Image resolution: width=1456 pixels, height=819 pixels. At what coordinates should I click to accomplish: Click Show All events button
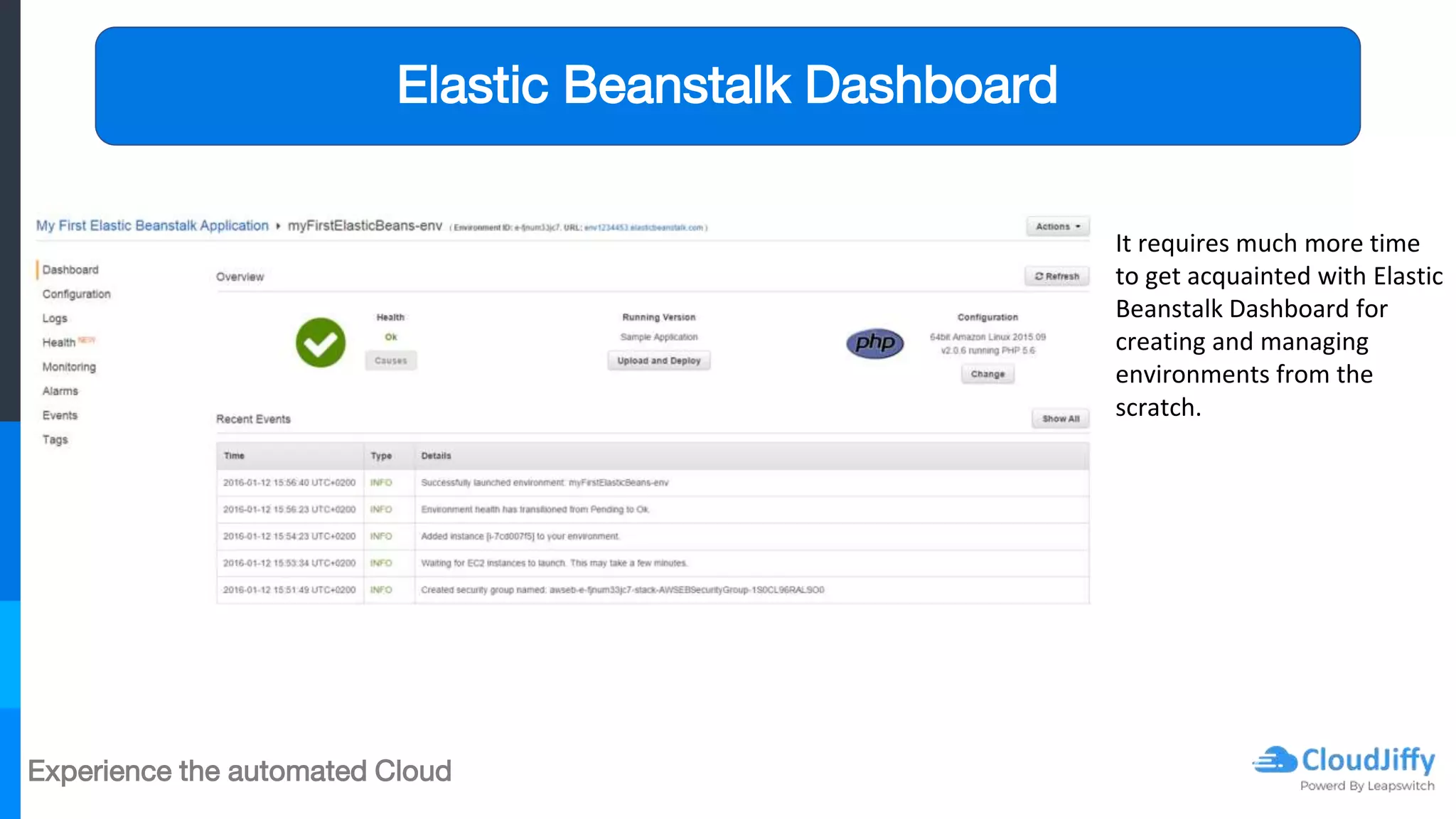click(1061, 419)
